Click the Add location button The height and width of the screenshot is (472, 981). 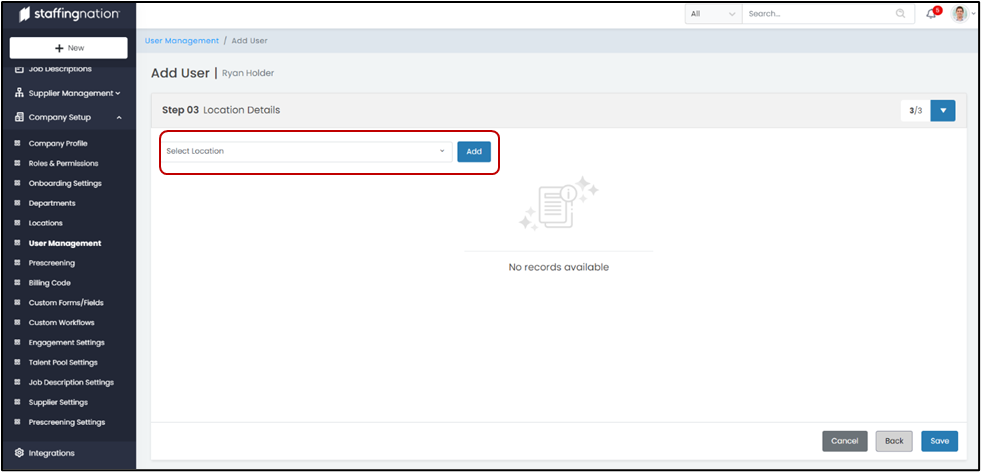474,151
